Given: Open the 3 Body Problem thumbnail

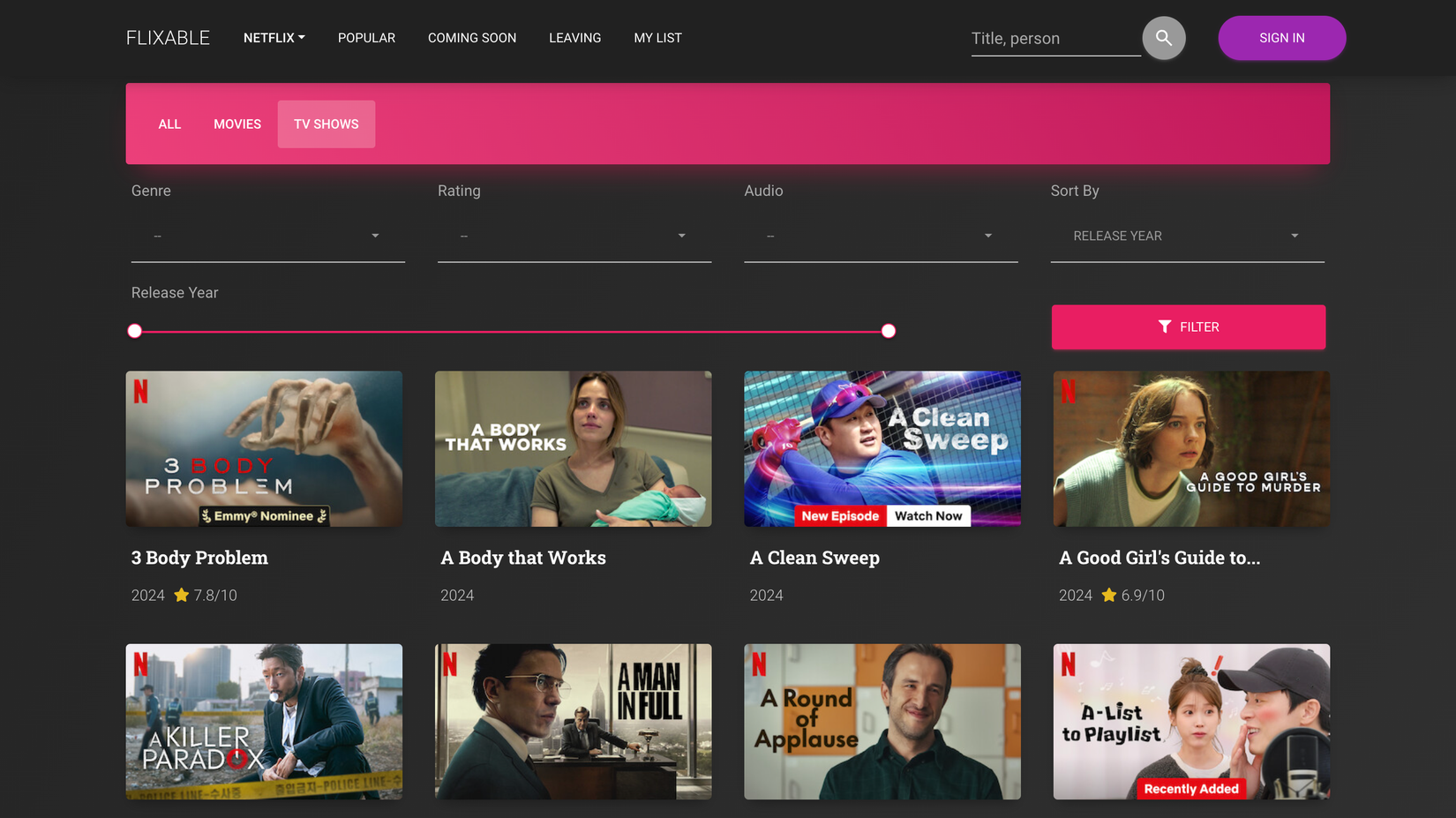Looking at the screenshot, I should [x=264, y=449].
